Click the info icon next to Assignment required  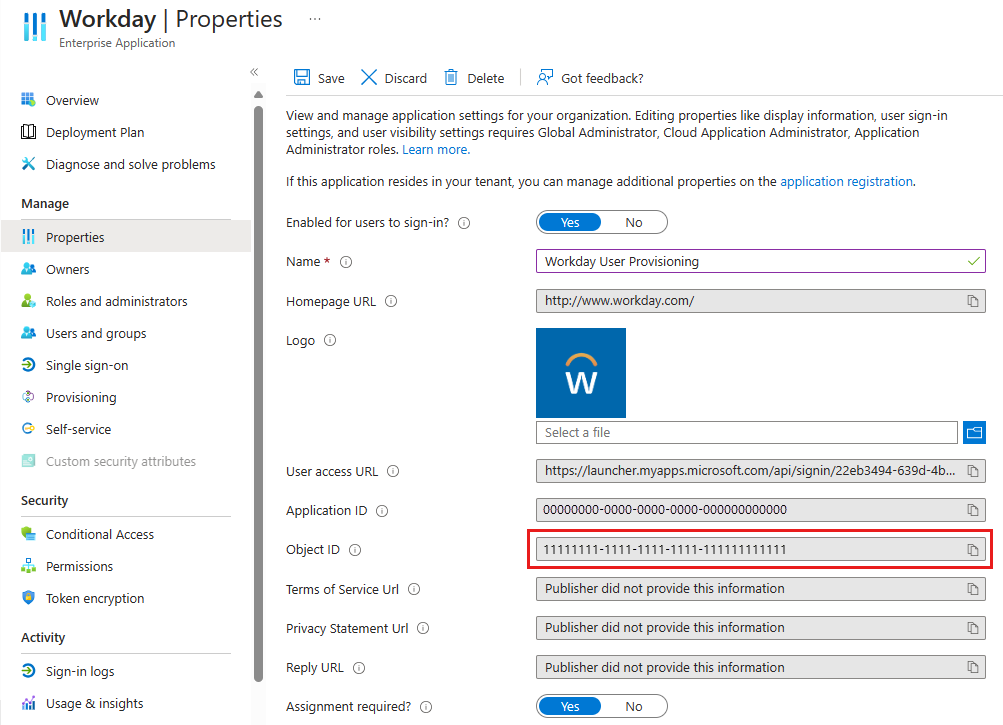click(426, 706)
